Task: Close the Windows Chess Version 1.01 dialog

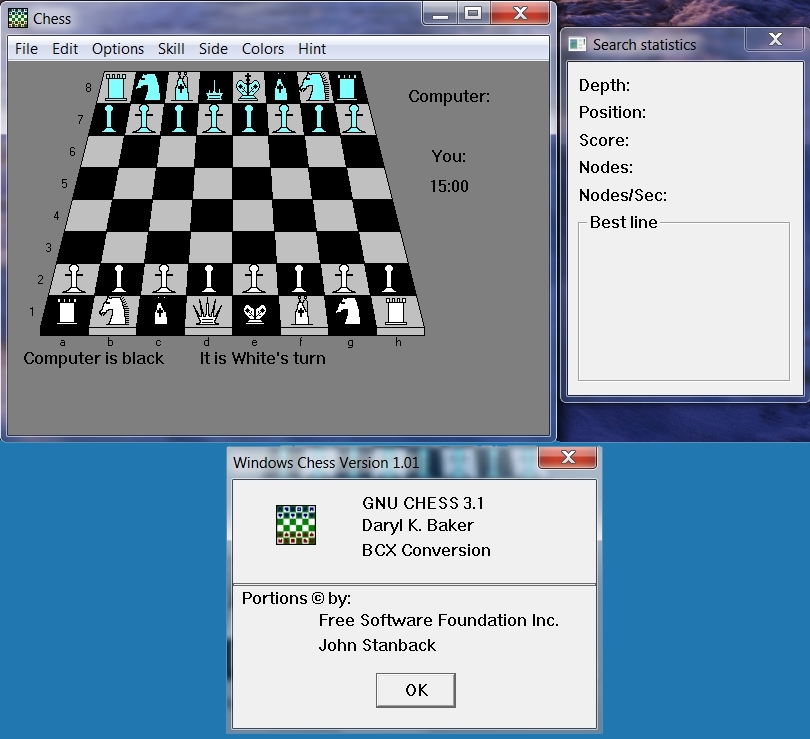Action: 568,458
